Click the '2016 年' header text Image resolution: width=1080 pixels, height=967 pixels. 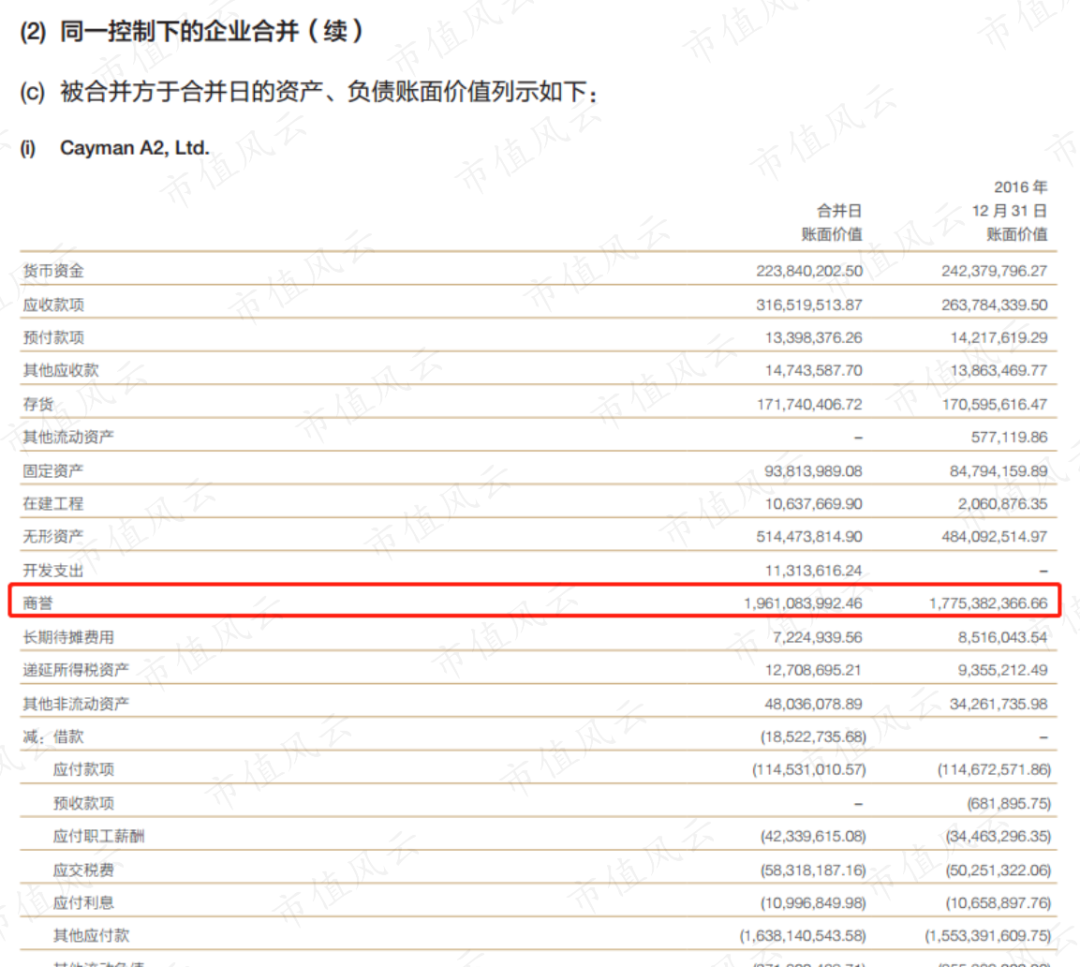[1020, 187]
